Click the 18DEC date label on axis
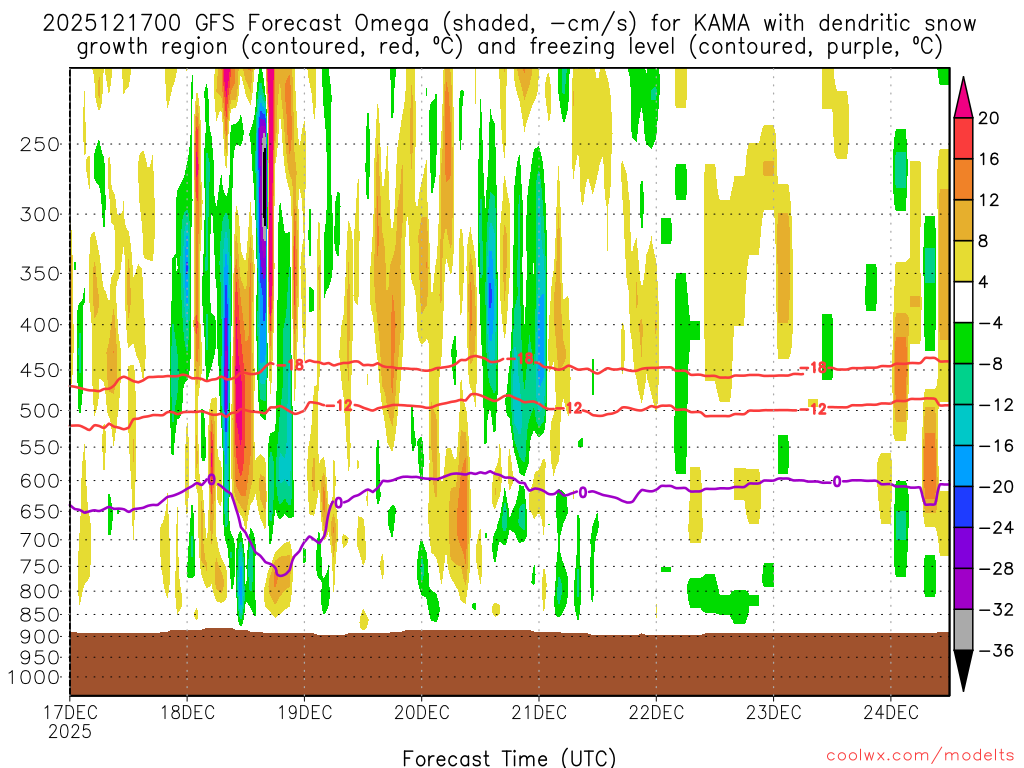The image size is (1024, 768). (187, 712)
